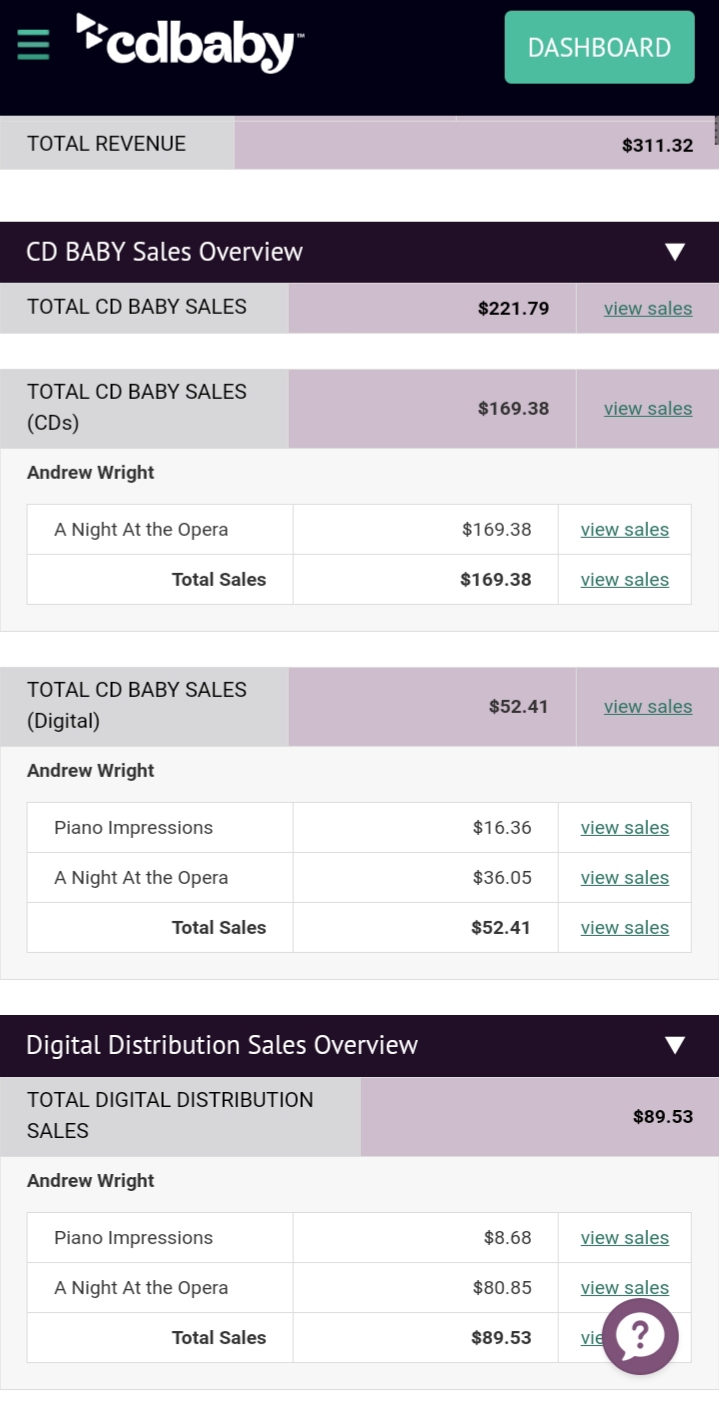View sales for A Night At the Opera $169.38
The width and height of the screenshot is (719, 1406).
[x=625, y=530]
